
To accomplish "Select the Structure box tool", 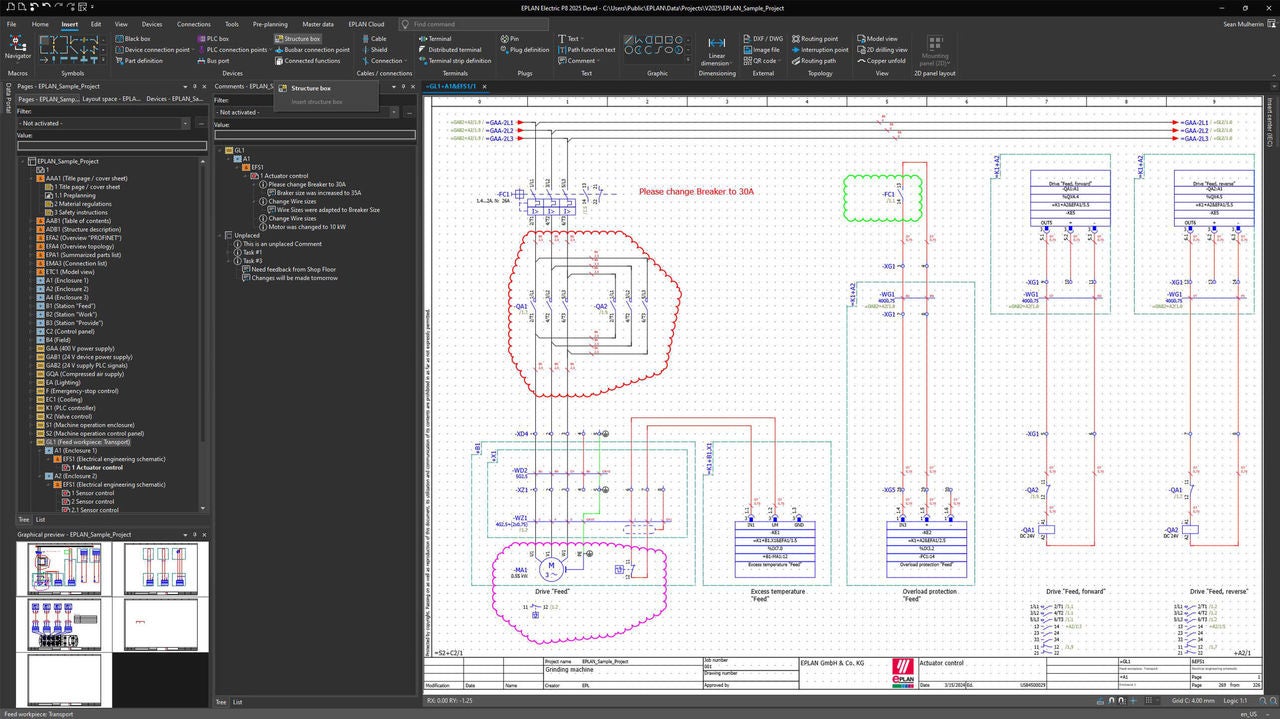I will pos(300,39).
